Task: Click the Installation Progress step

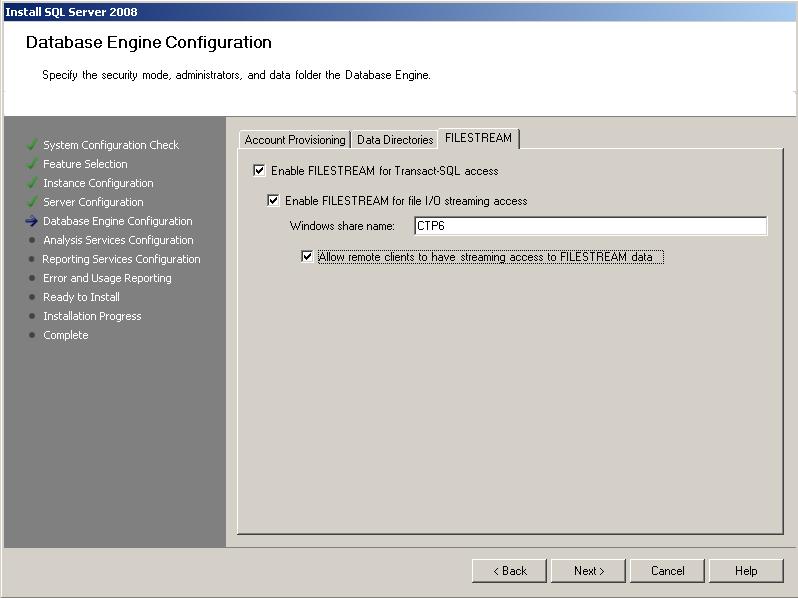Action: (x=92, y=316)
